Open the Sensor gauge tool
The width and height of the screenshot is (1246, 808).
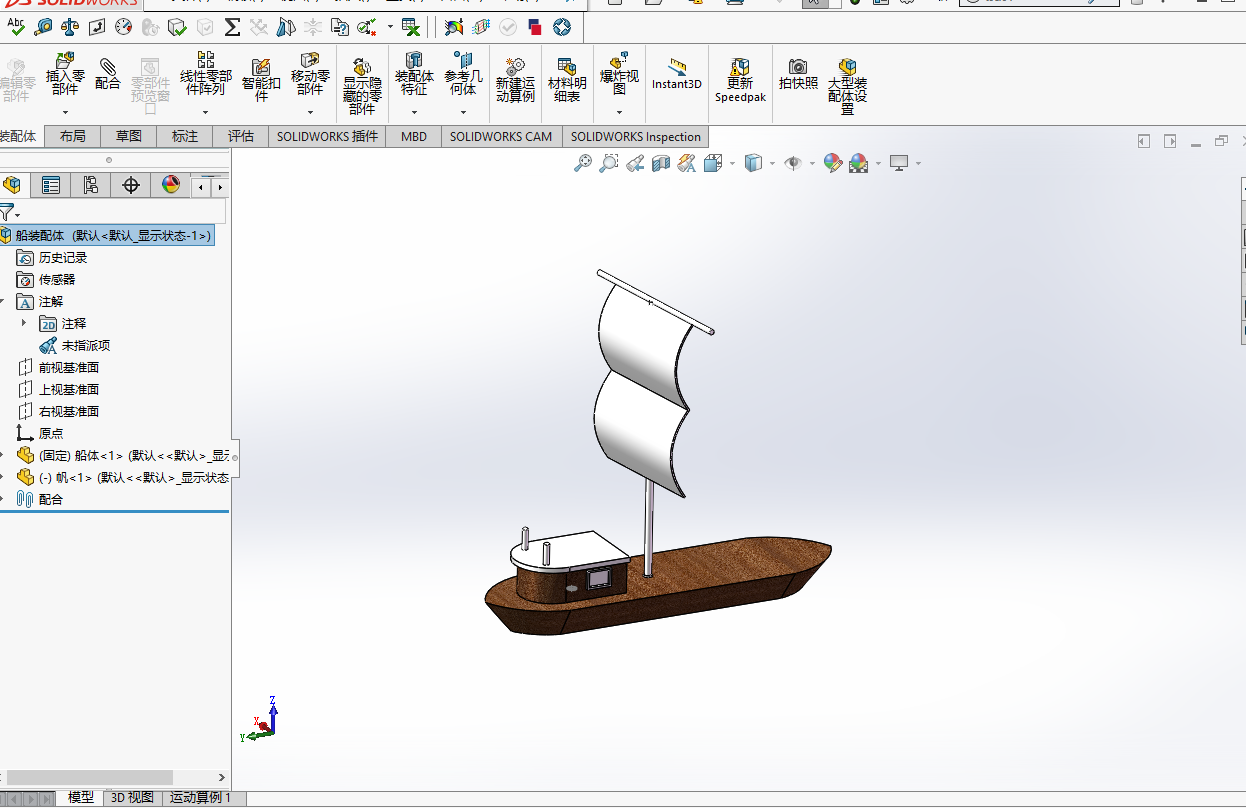coord(124,27)
